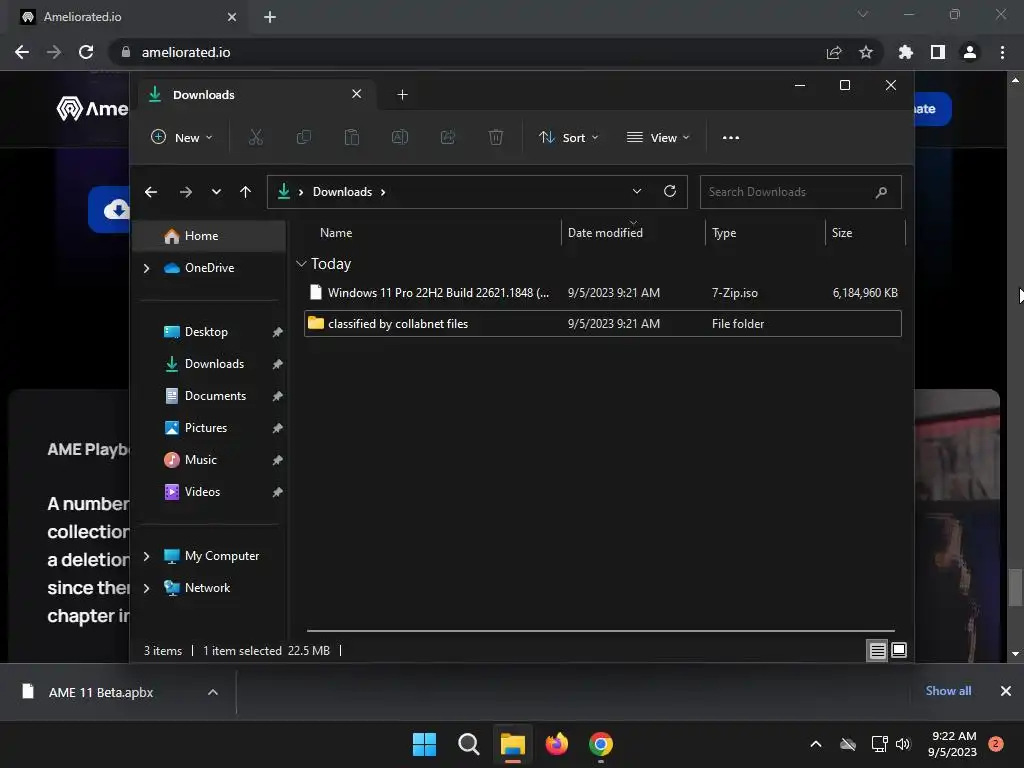The image size is (1024, 768).
Task: Select the Windows 11 Pro 22H2 ISO file
Action: pos(603,293)
